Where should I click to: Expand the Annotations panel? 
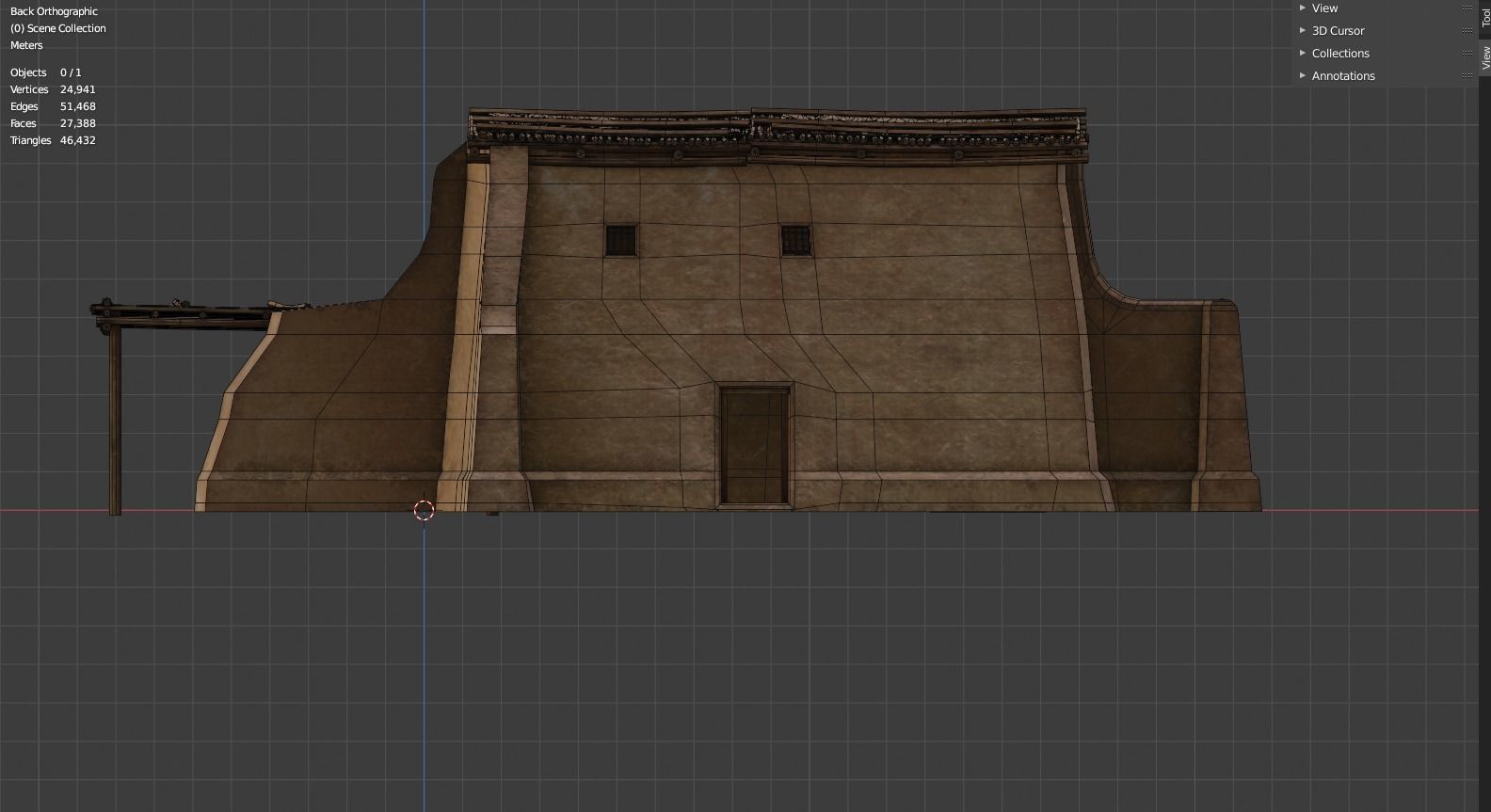point(1303,75)
